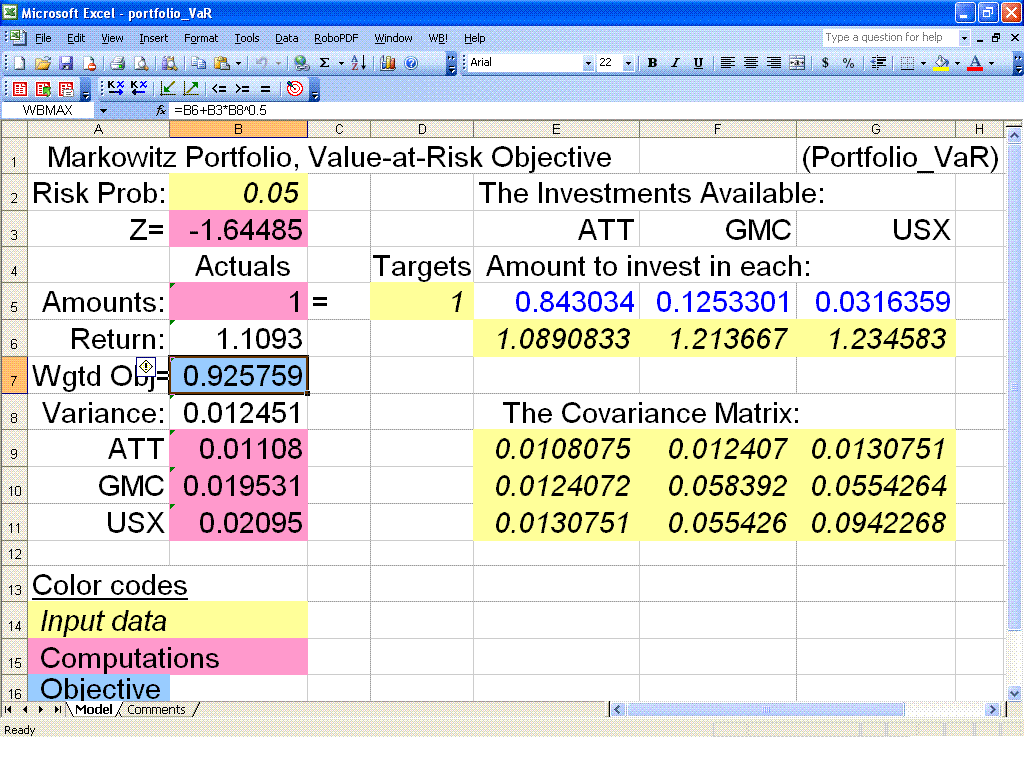
Task: Toggle Bold formatting
Action: click(652, 63)
